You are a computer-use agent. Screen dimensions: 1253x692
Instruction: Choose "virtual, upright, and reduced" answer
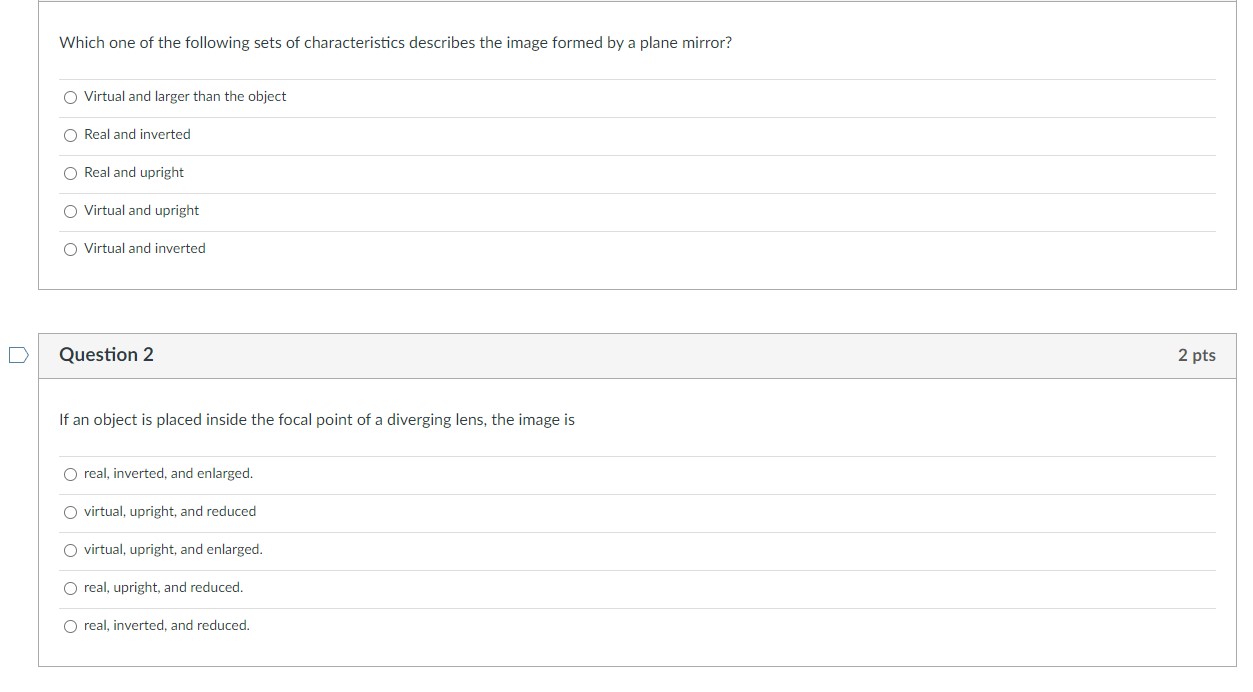70,512
